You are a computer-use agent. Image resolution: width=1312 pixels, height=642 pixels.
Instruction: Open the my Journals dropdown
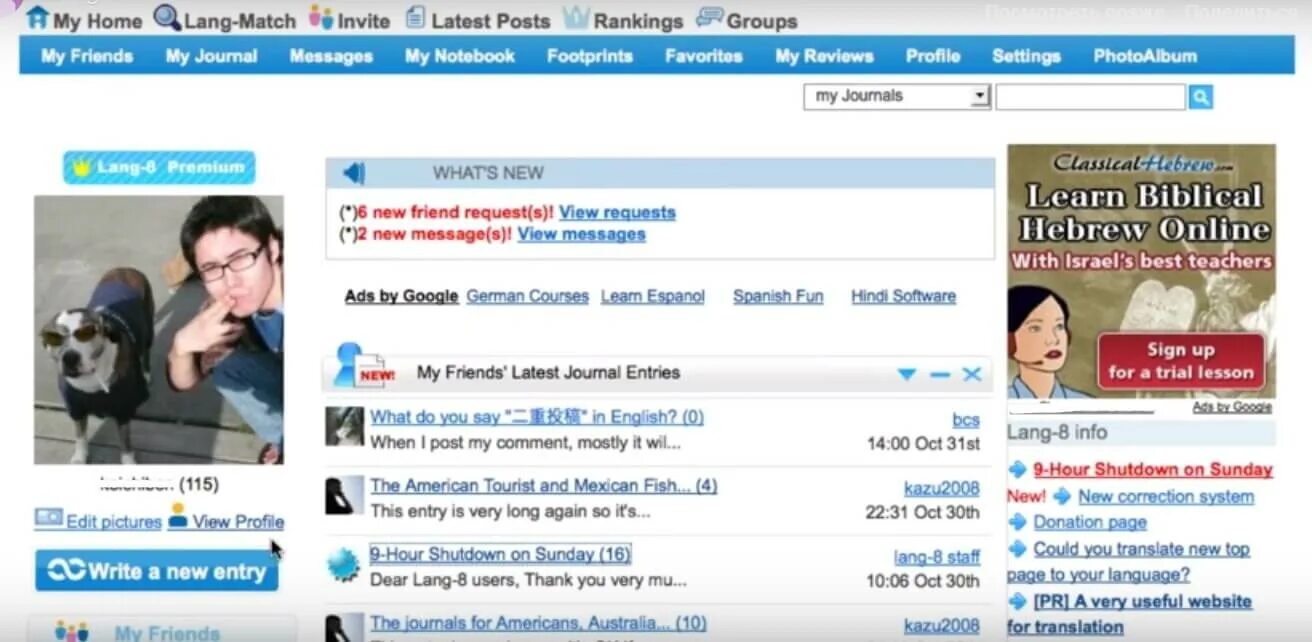tap(897, 96)
